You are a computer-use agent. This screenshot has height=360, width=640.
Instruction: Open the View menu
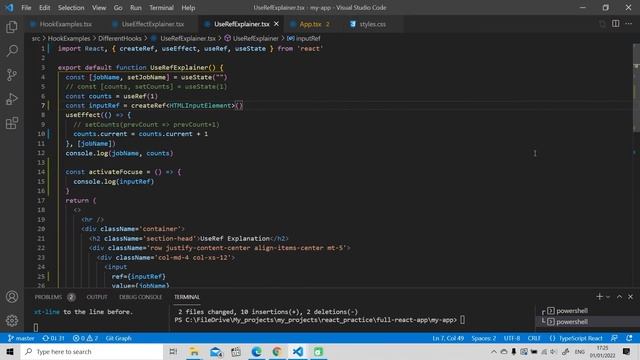[99, 7]
